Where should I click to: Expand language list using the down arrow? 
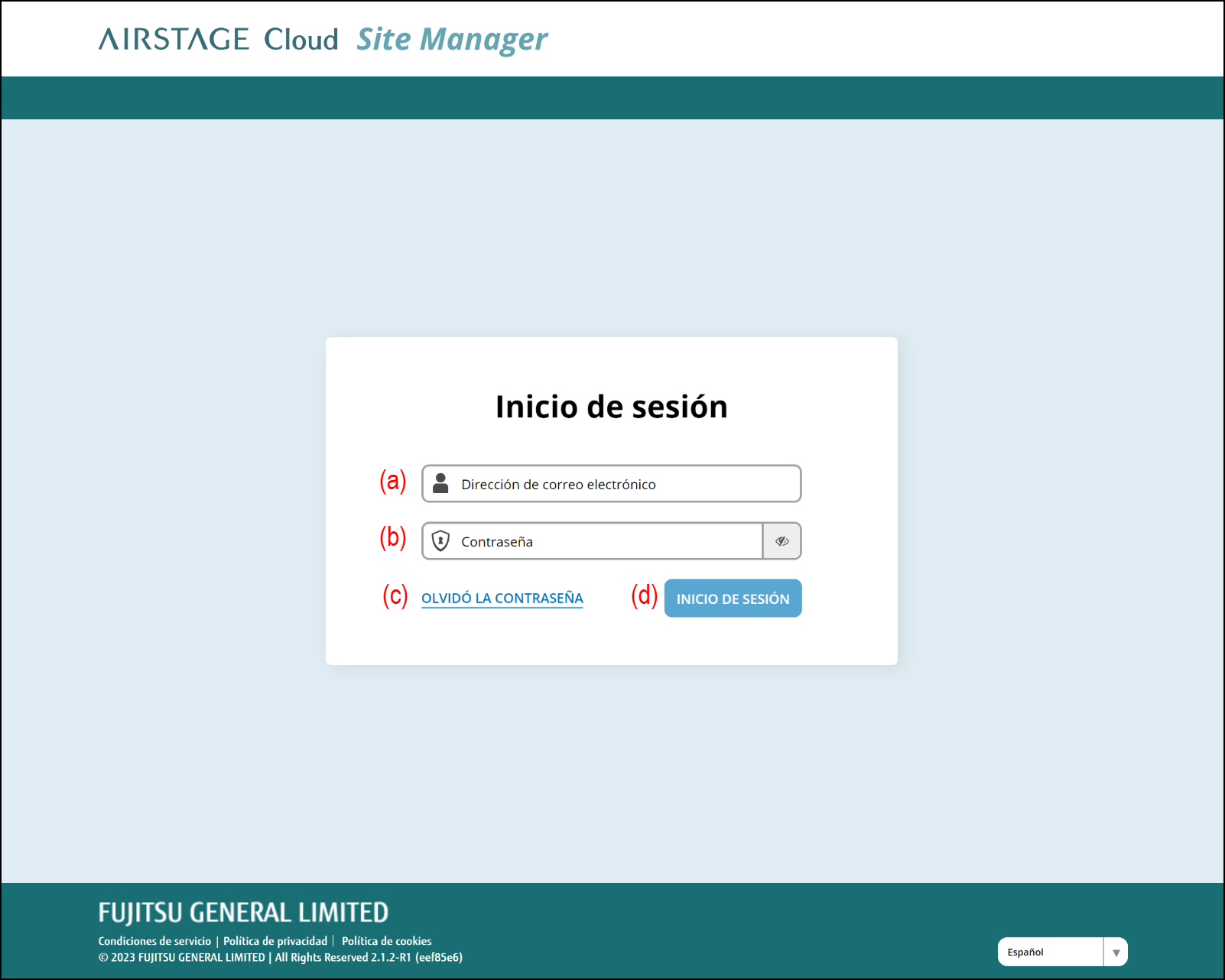click(x=1116, y=952)
